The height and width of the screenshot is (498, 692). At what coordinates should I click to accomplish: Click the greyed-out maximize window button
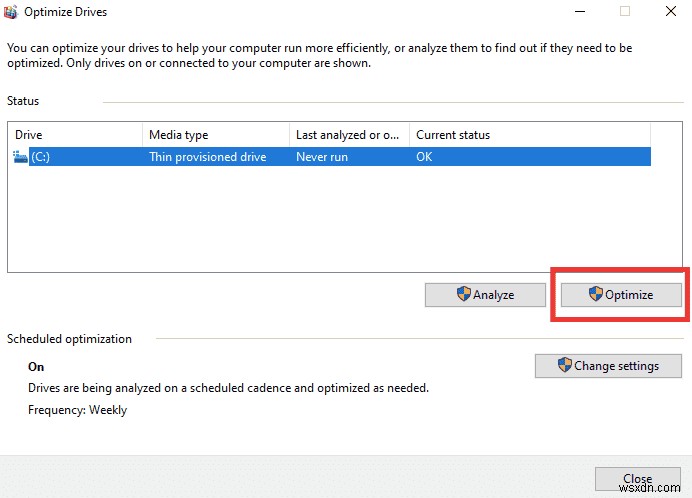click(626, 12)
